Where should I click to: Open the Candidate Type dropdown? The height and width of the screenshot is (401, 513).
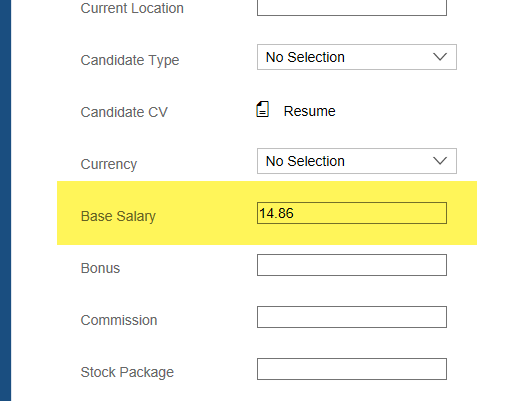pyautogui.click(x=357, y=57)
